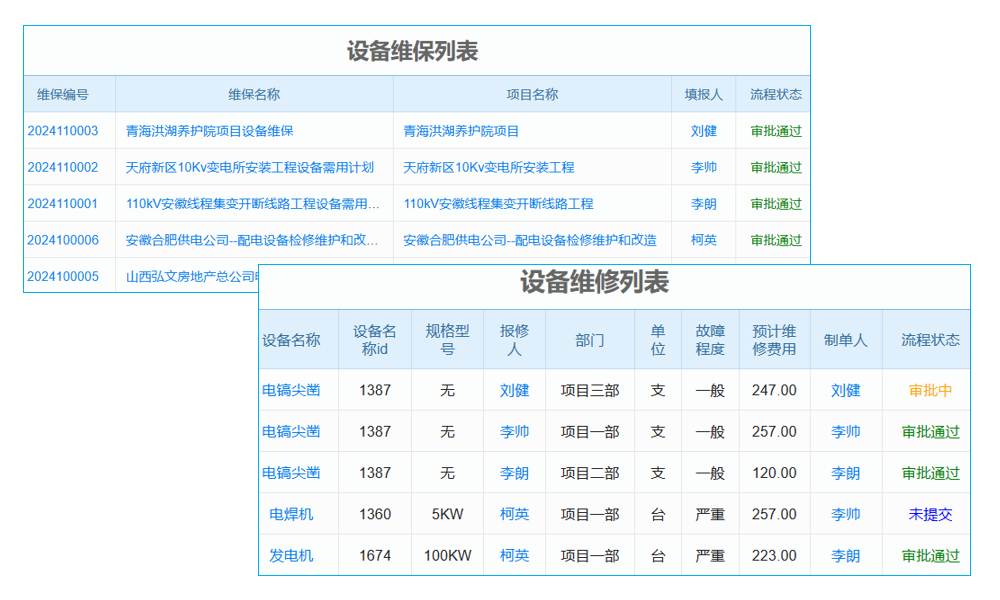Click 审批通过 status on record 2024110002

[773, 167]
